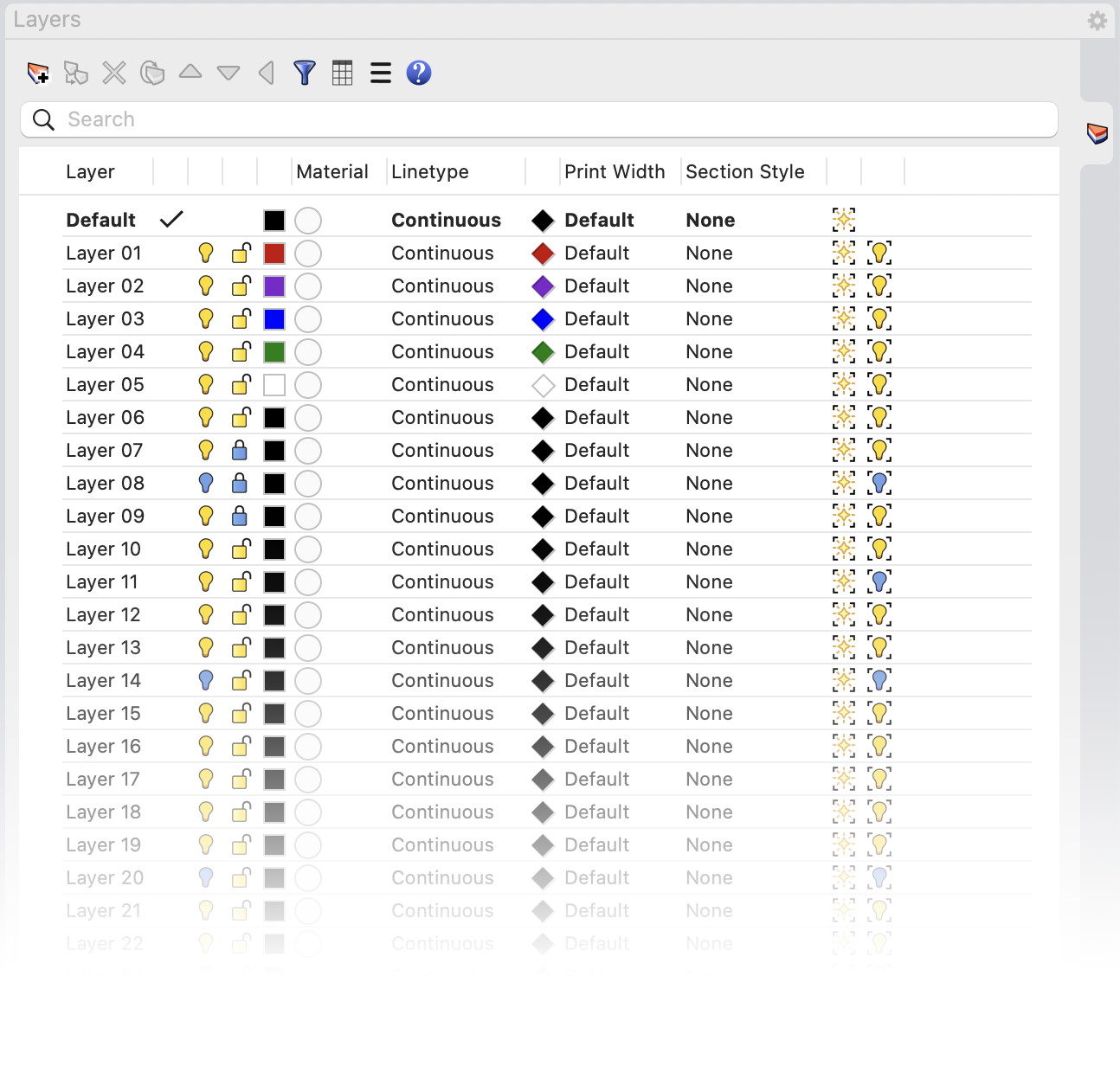The width and height of the screenshot is (1120, 1085).
Task: Delete the selected layer
Action: (x=113, y=74)
